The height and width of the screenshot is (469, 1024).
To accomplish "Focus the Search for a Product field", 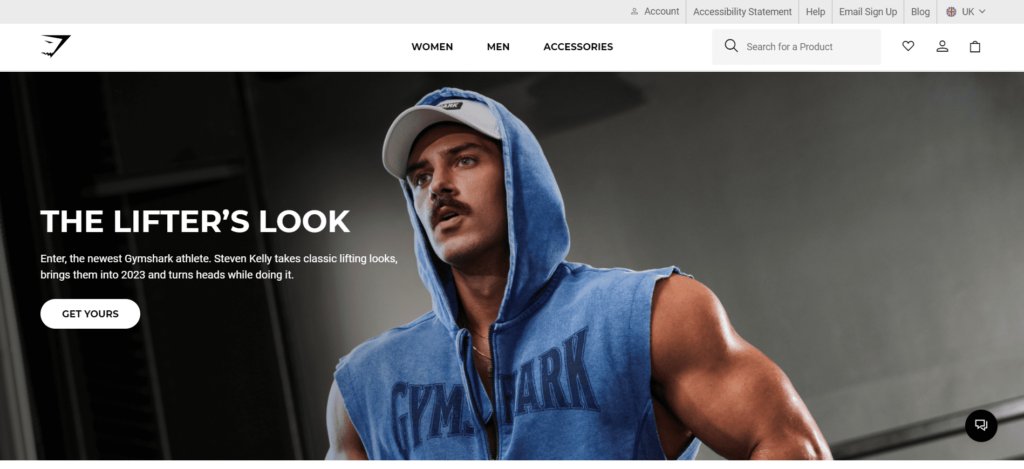I will 796,46.
